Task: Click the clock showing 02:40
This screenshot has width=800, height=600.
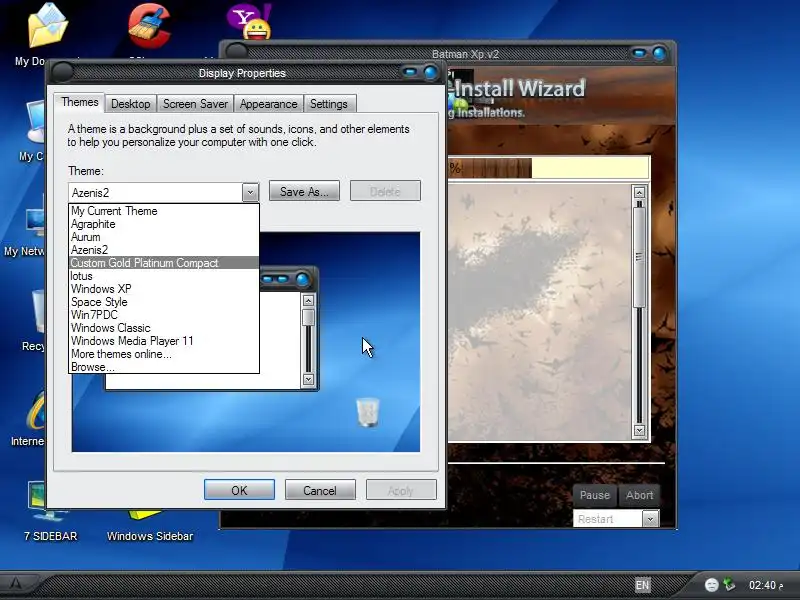Action: tap(765, 585)
